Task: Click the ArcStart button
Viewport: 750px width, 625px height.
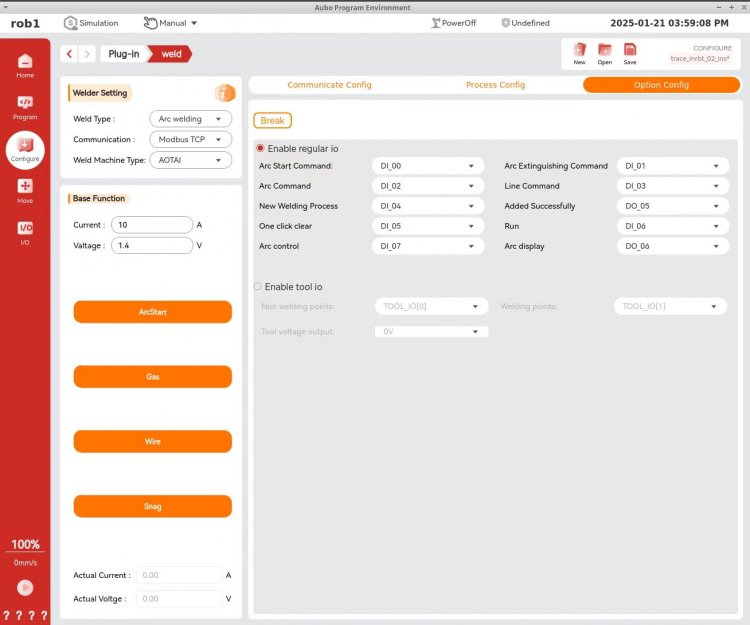Action: point(153,312)
